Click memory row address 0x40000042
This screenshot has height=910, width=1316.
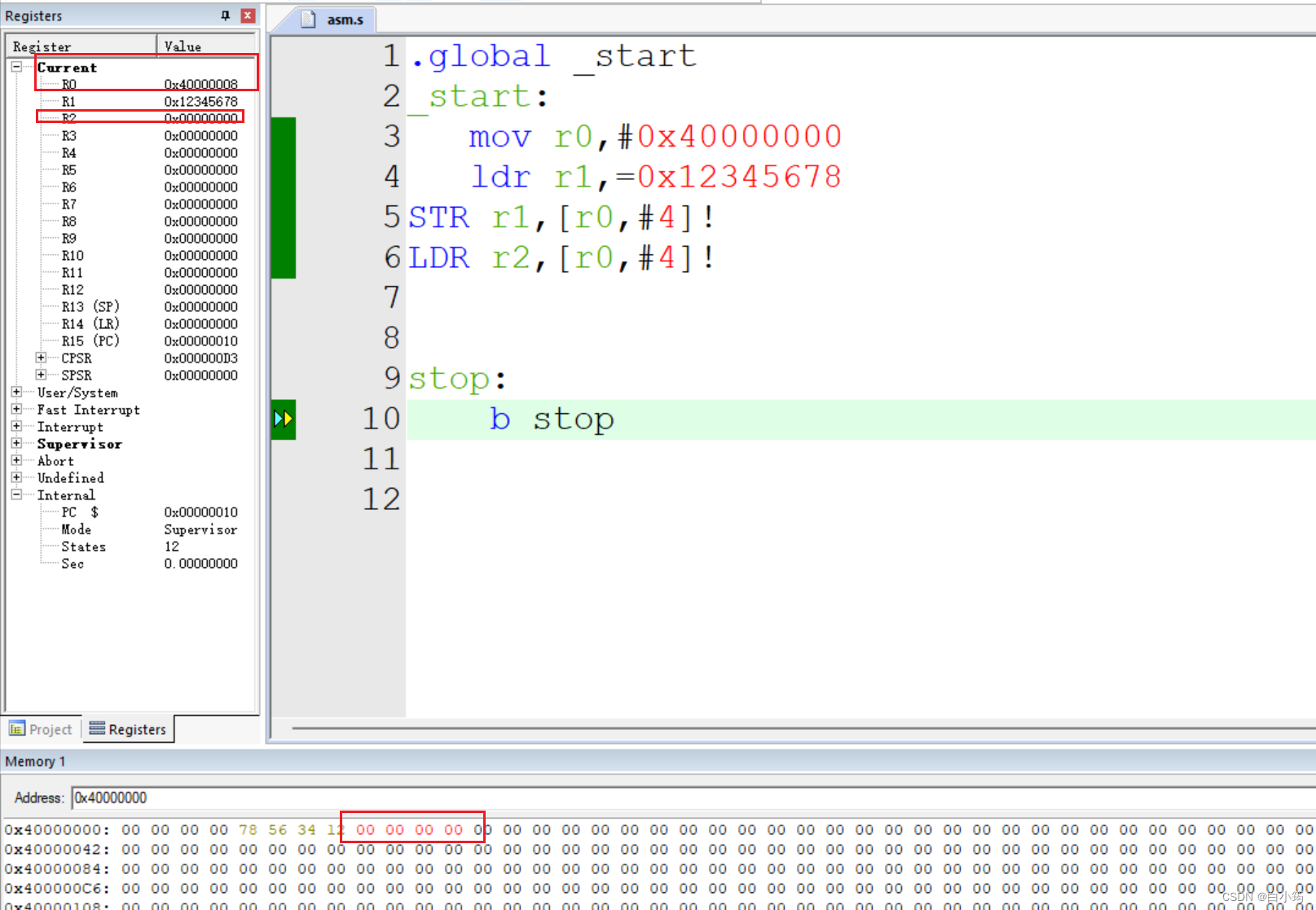57,850
